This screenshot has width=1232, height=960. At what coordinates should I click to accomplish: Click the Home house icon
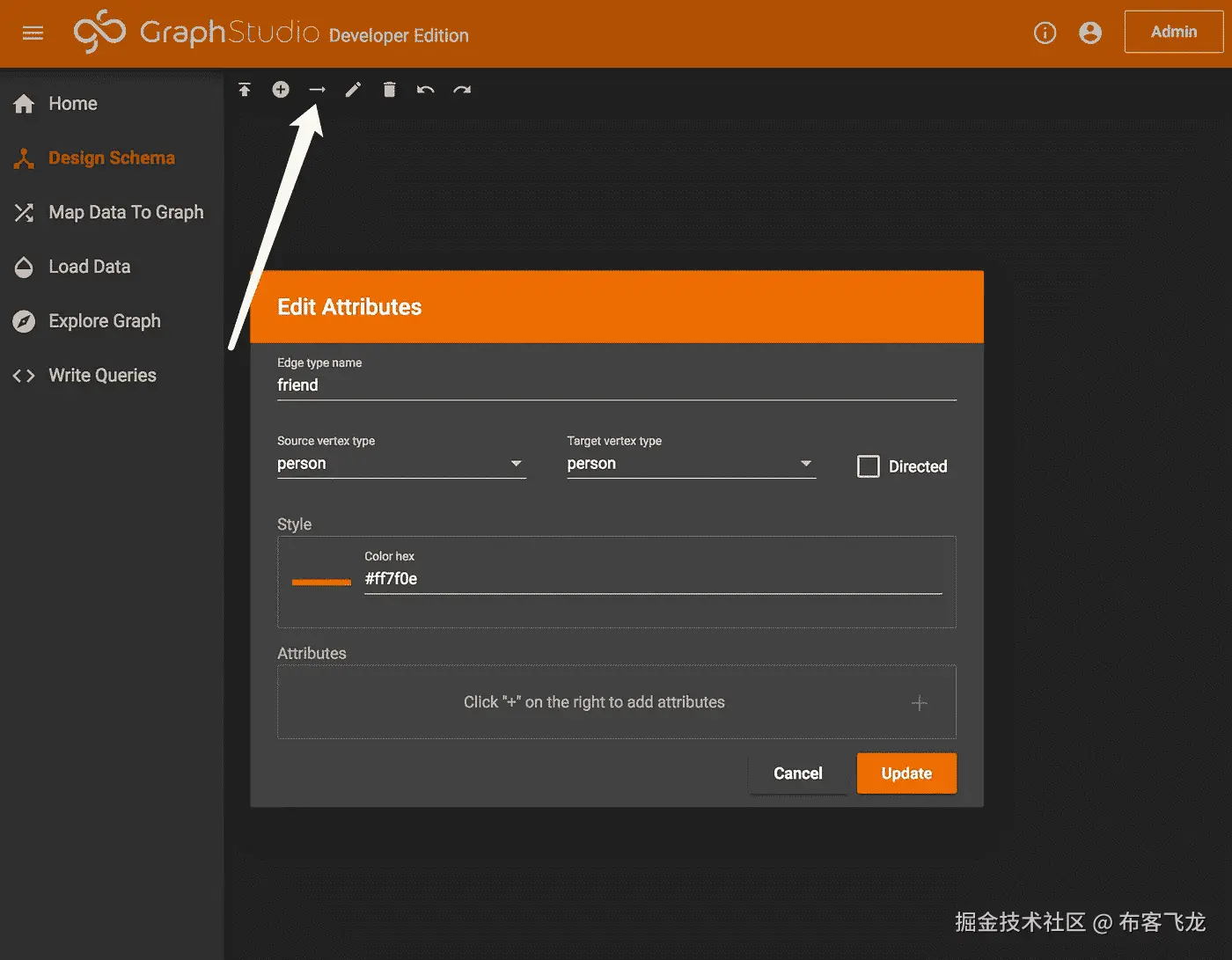point(24,104)
